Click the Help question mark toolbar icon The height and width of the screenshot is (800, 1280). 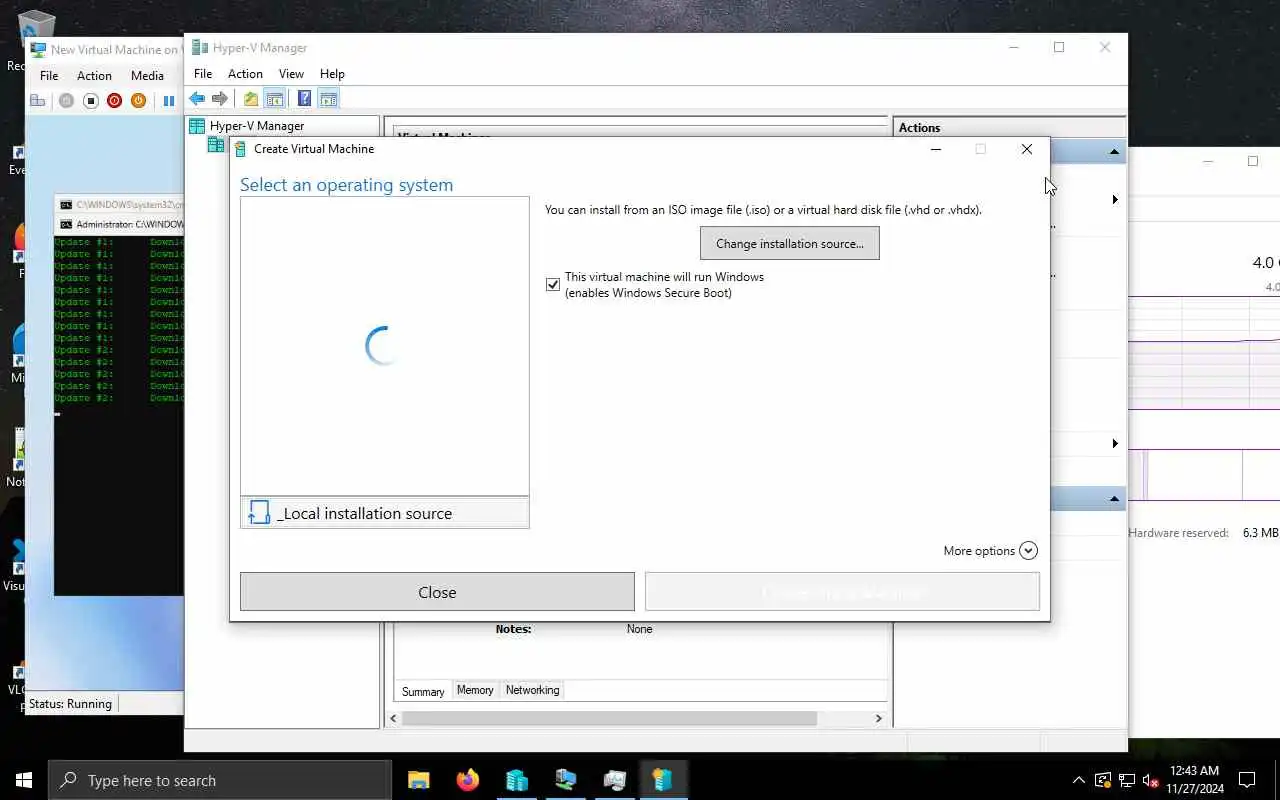coord(304,99)
